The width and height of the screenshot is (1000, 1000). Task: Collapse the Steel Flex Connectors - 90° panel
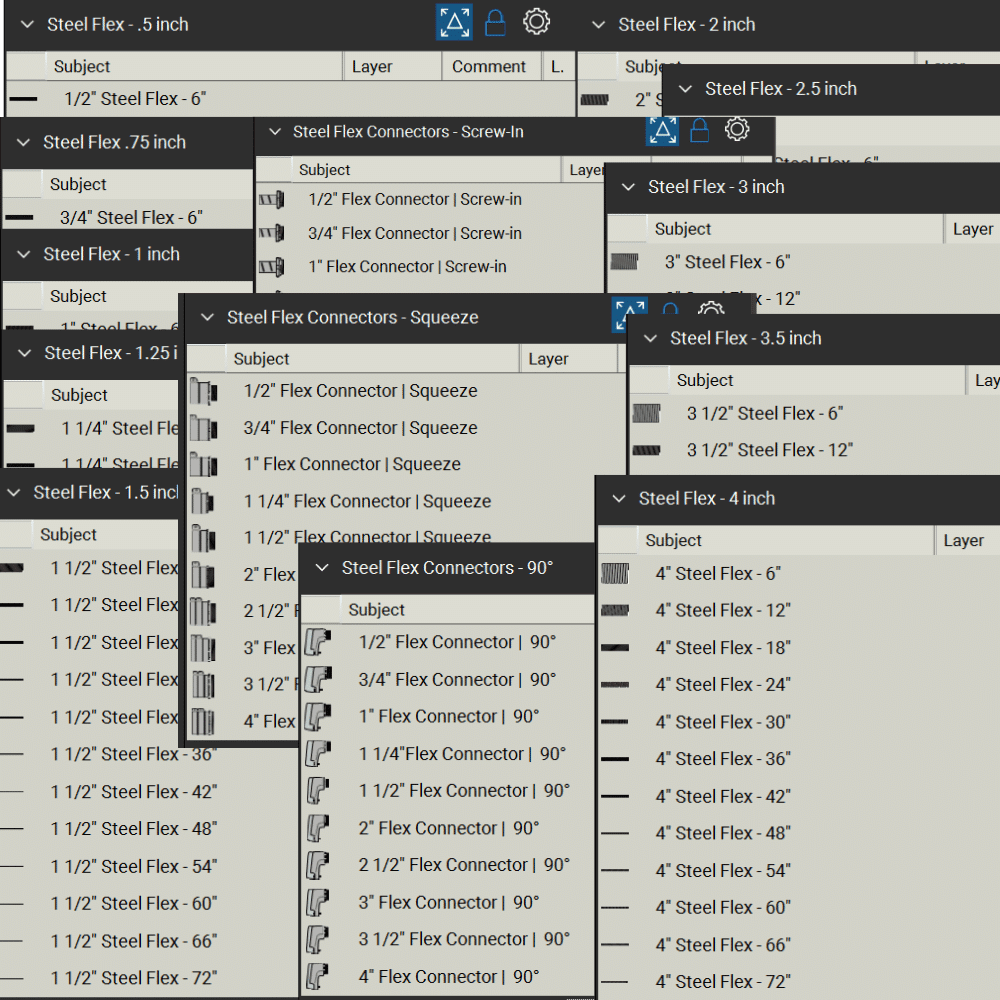(x=322, y=568)
